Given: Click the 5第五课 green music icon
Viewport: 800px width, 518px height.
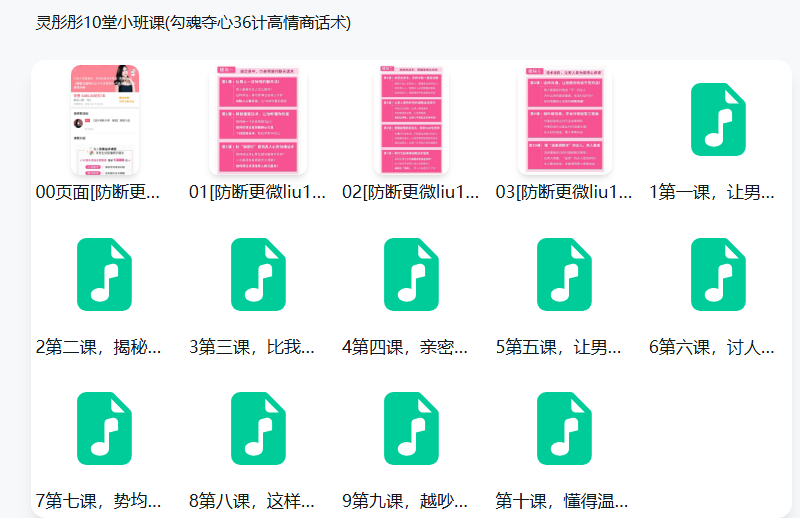Looking at the screenshot, I should [x=564, y=275].
